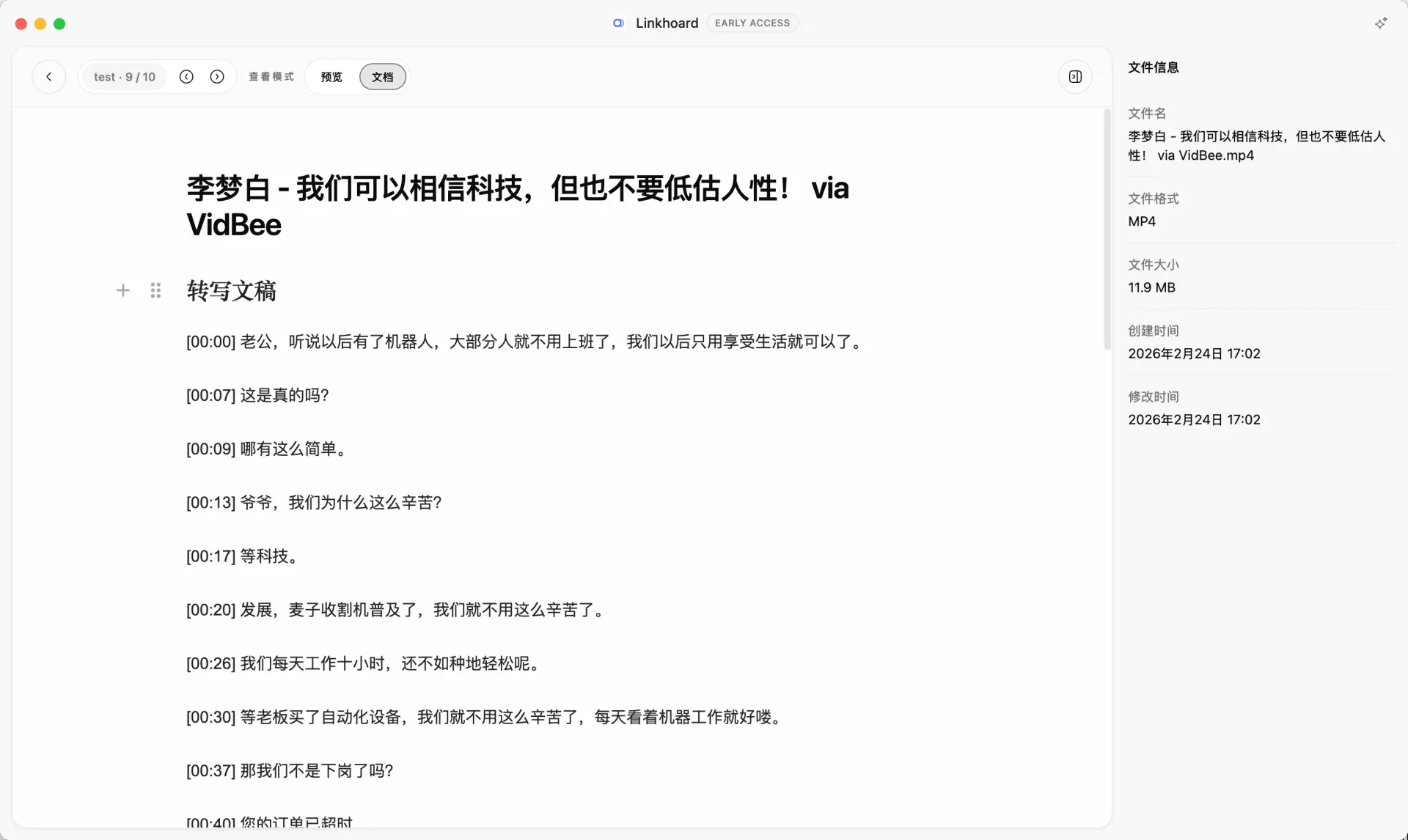The width and height of the screenshot is (1408, 840).
Task: Click the sparkle AI icon top right
Action: (1381, 23)
